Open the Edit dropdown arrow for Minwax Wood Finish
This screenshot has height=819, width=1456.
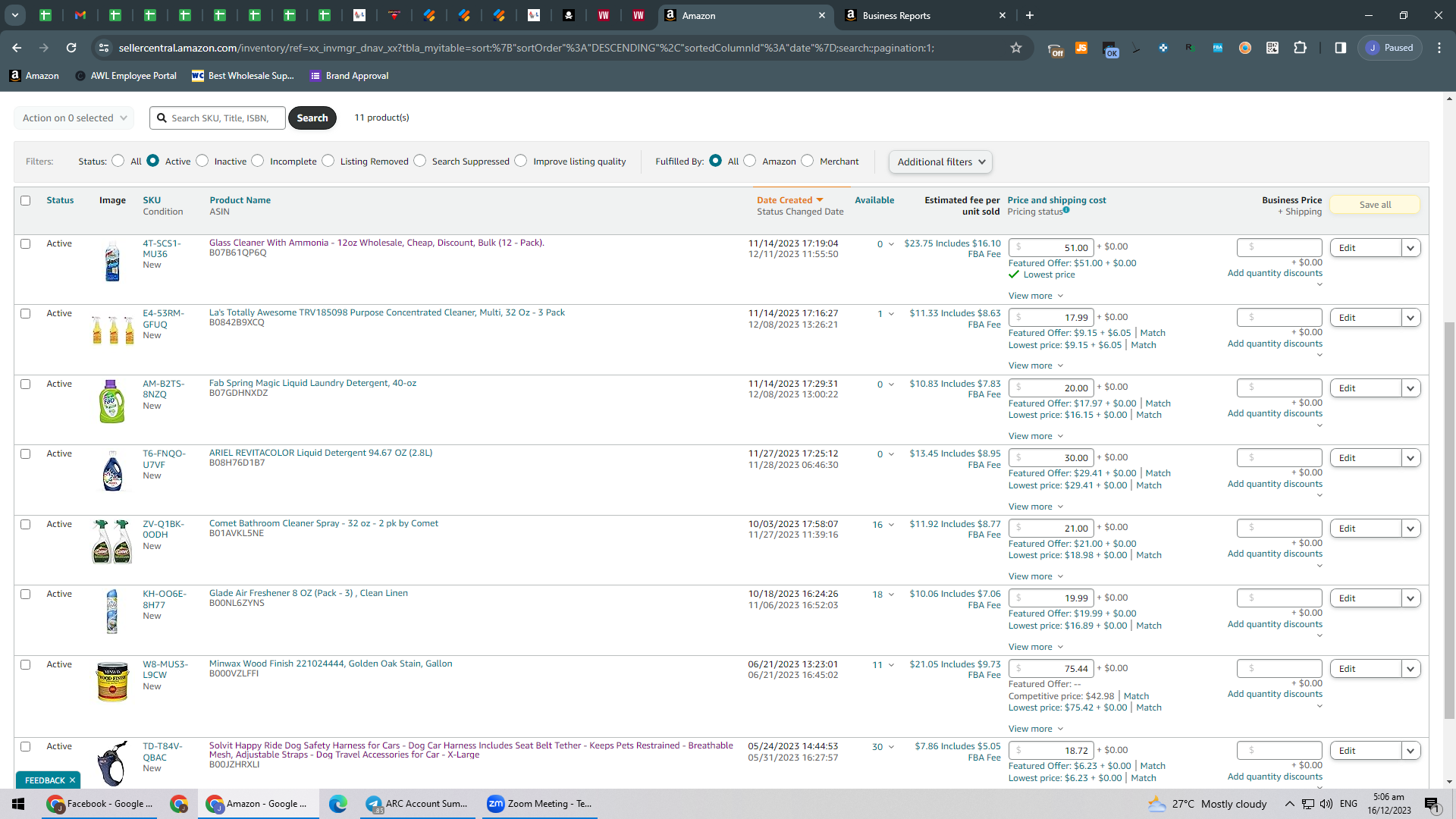tap(1410, 669)
